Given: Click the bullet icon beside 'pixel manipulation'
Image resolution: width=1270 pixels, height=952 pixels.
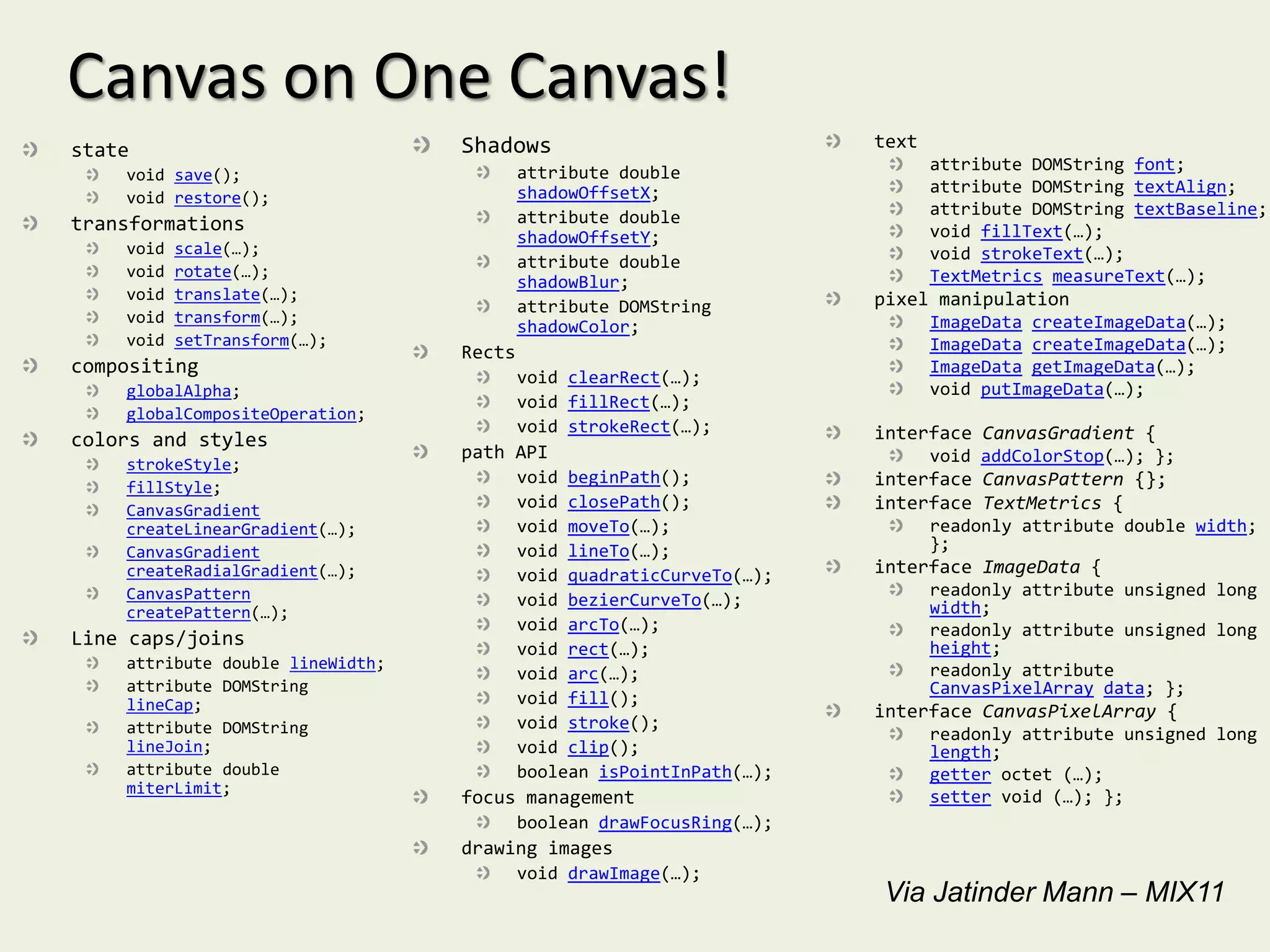Looking at the screenshot, I should (x=833, y=299).
